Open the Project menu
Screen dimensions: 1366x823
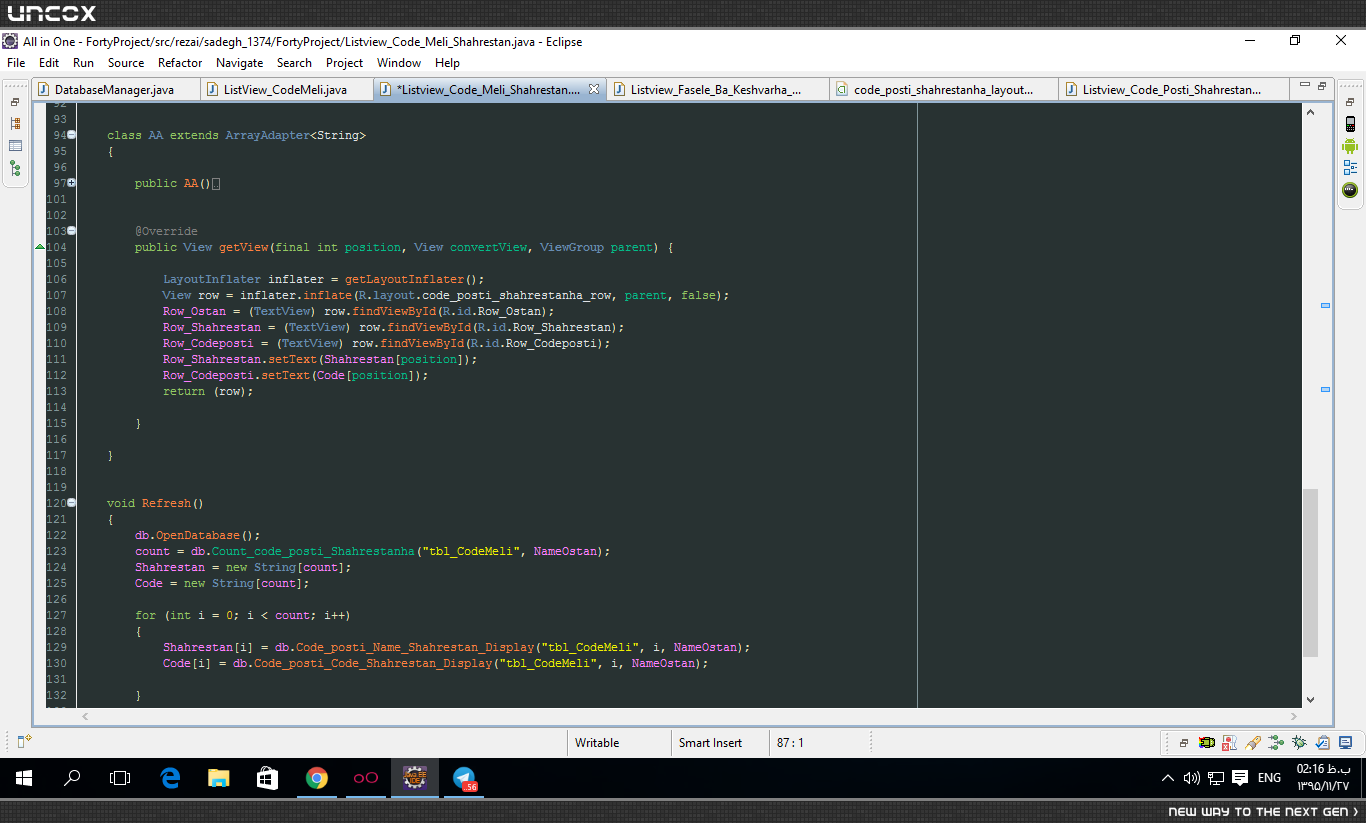coord(345,62)
